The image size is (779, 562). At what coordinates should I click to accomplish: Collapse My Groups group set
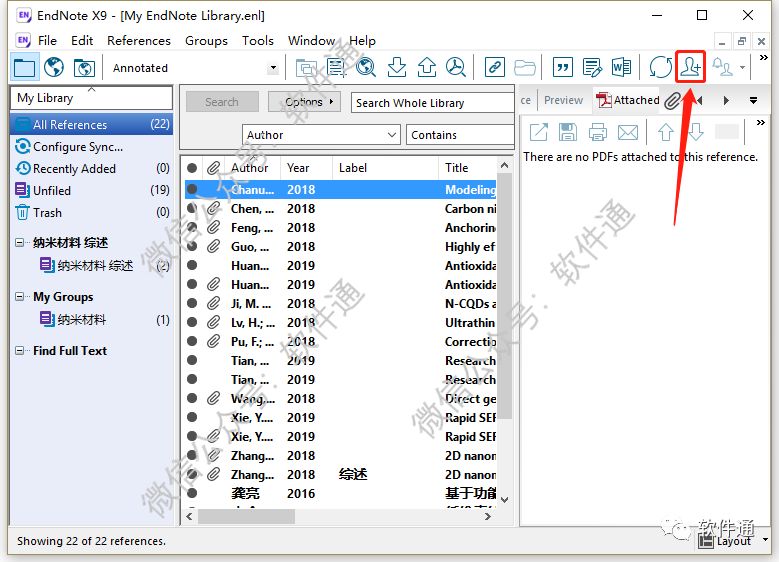point(19,297)
